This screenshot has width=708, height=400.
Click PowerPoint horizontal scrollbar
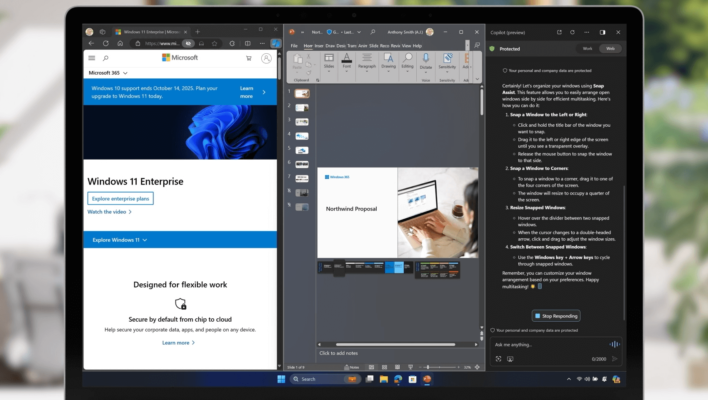point(396,344)
